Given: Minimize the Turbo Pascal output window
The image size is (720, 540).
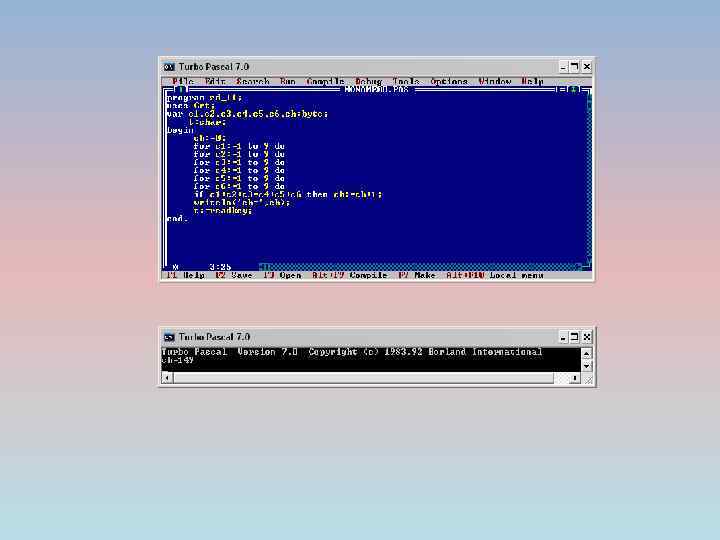Looking at the screenshot, I should (563, 337).
